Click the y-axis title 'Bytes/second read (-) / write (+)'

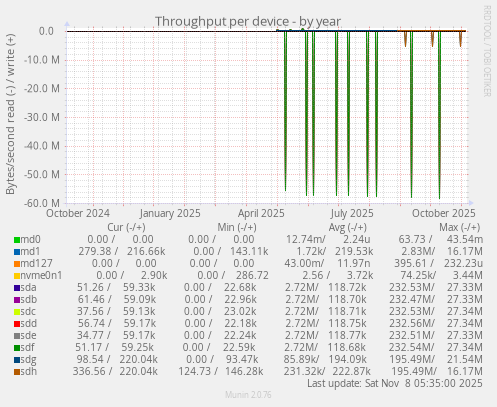[10, 114]
